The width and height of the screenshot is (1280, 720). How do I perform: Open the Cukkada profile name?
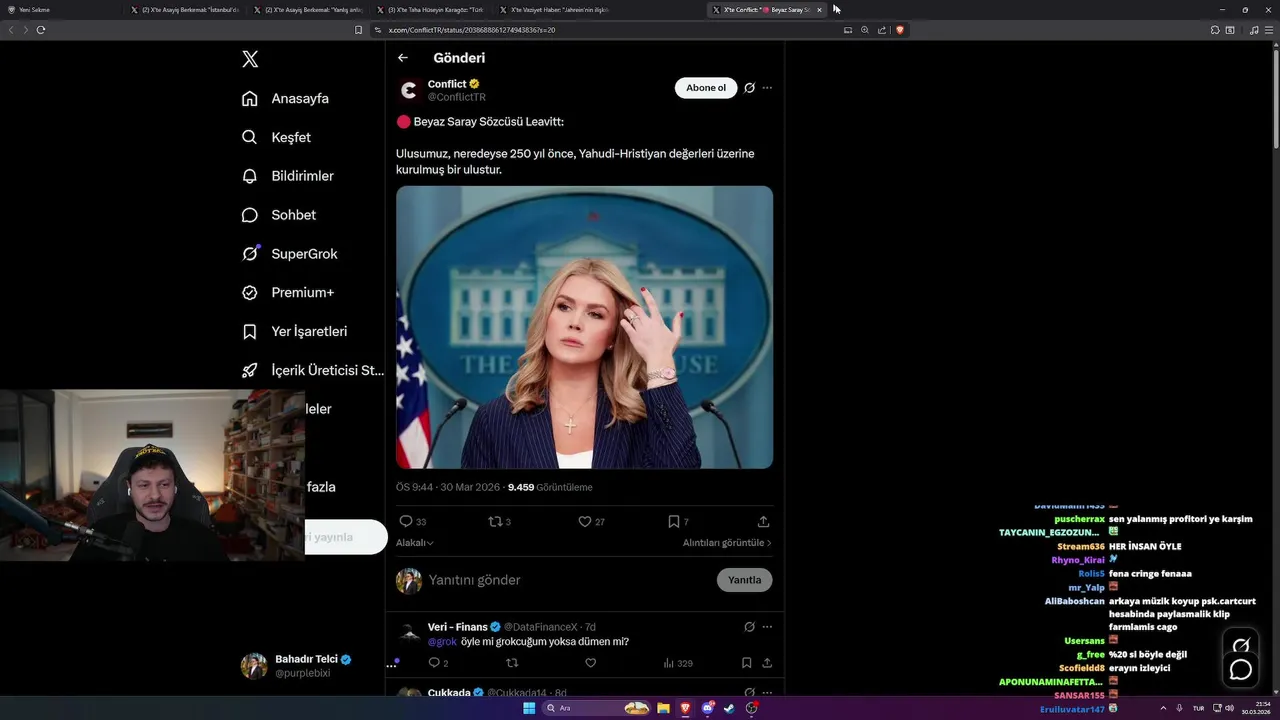click(449, 693)
